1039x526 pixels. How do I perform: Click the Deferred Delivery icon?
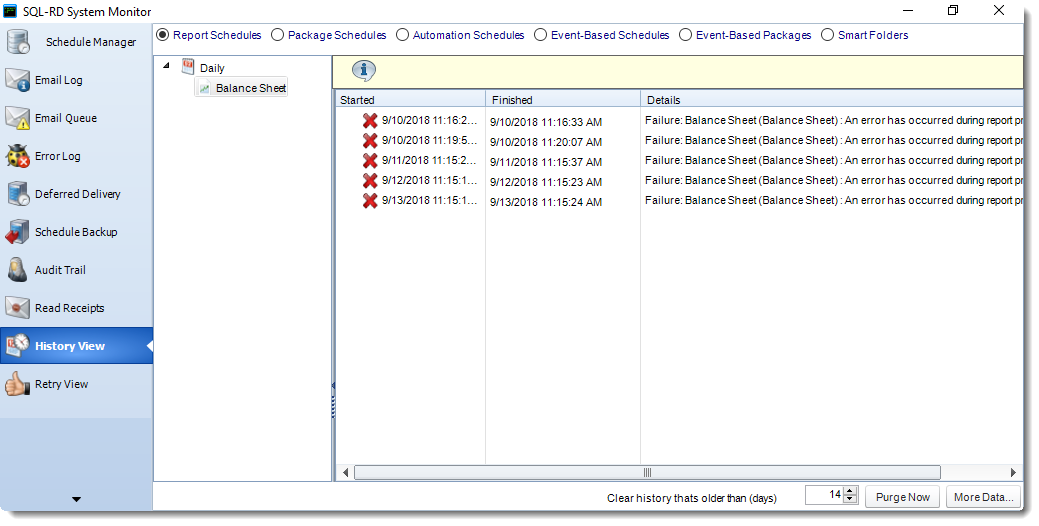(x=17, y=194)
